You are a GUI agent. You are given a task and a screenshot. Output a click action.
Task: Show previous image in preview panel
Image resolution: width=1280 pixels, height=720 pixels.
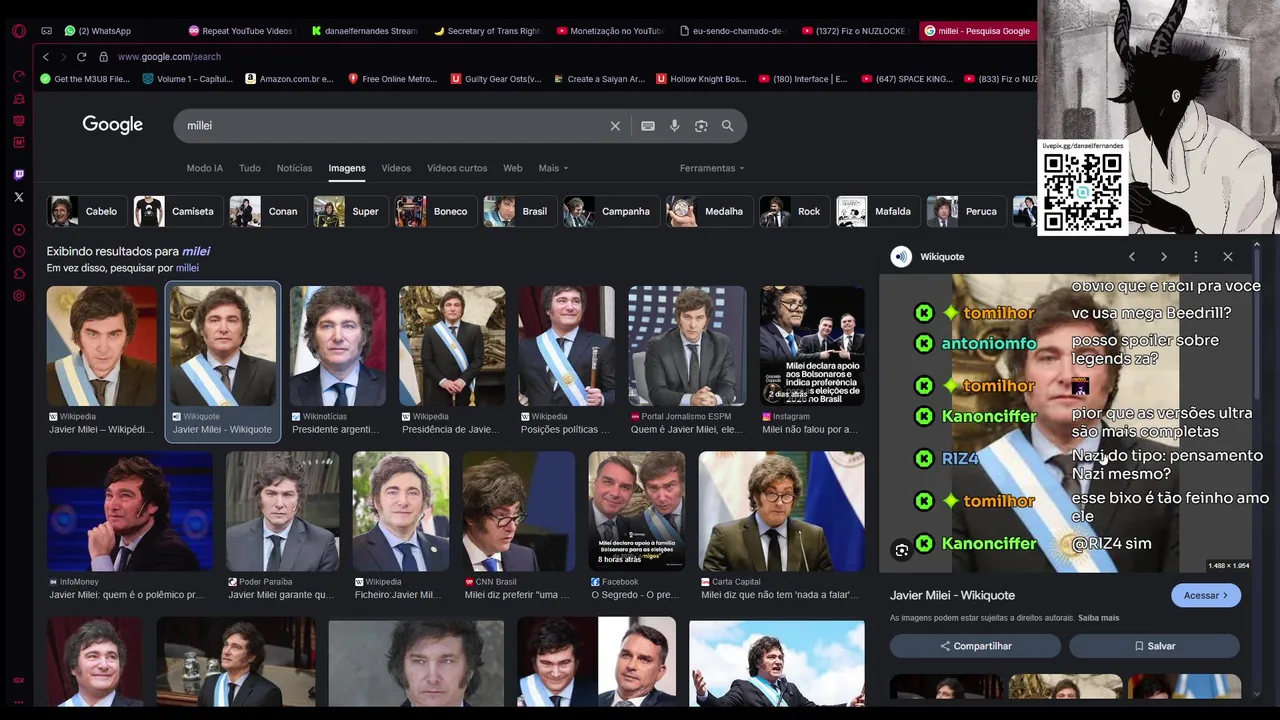pyautogui.click(x=1132, y=257)
